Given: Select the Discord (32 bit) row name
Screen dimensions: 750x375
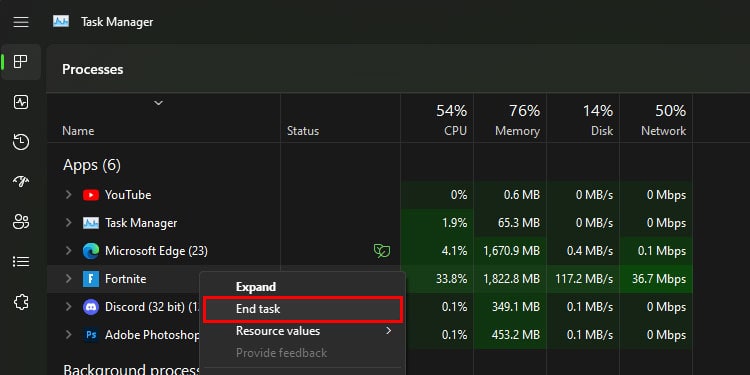Looking at the screenshot, I should coord(153,307).
